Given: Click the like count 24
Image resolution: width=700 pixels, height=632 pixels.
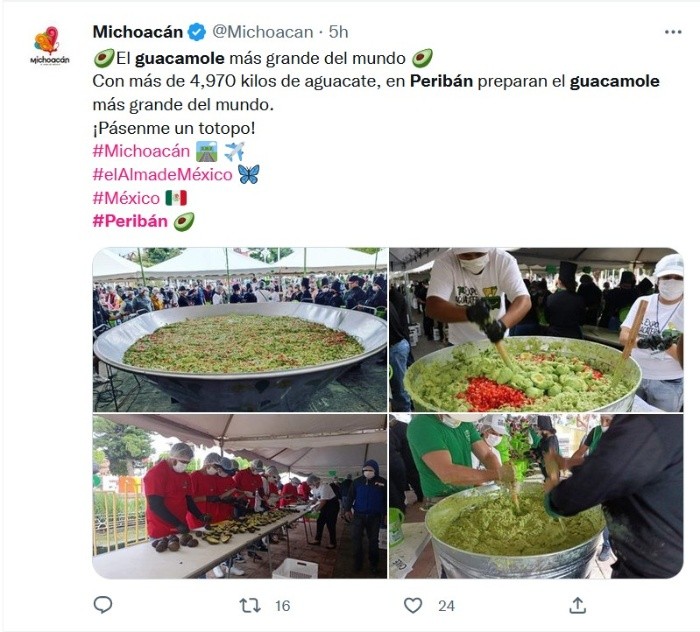Looking at the screenshot, I should (446, 606).
